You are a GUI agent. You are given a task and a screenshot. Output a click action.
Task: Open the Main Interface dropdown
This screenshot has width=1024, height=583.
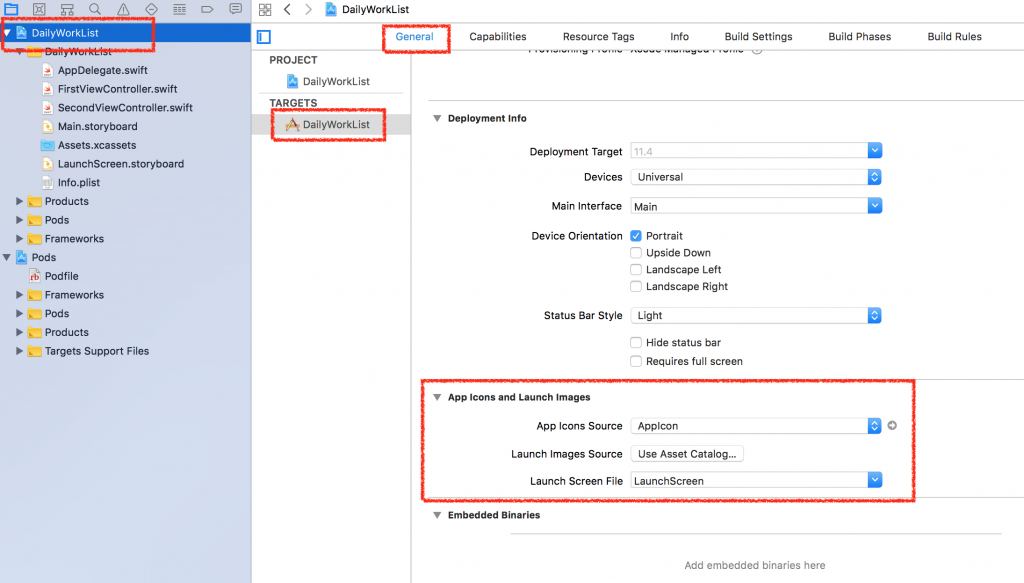pos(875,206)
